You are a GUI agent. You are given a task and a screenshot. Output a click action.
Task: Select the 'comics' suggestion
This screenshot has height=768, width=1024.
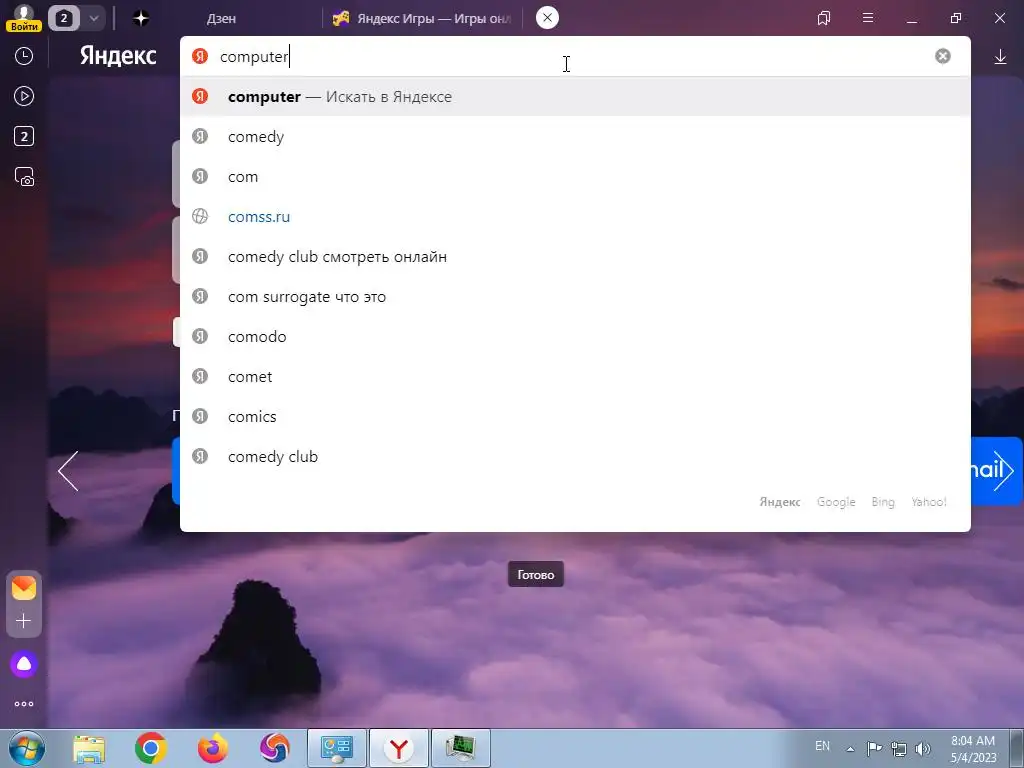pos(575,416)
